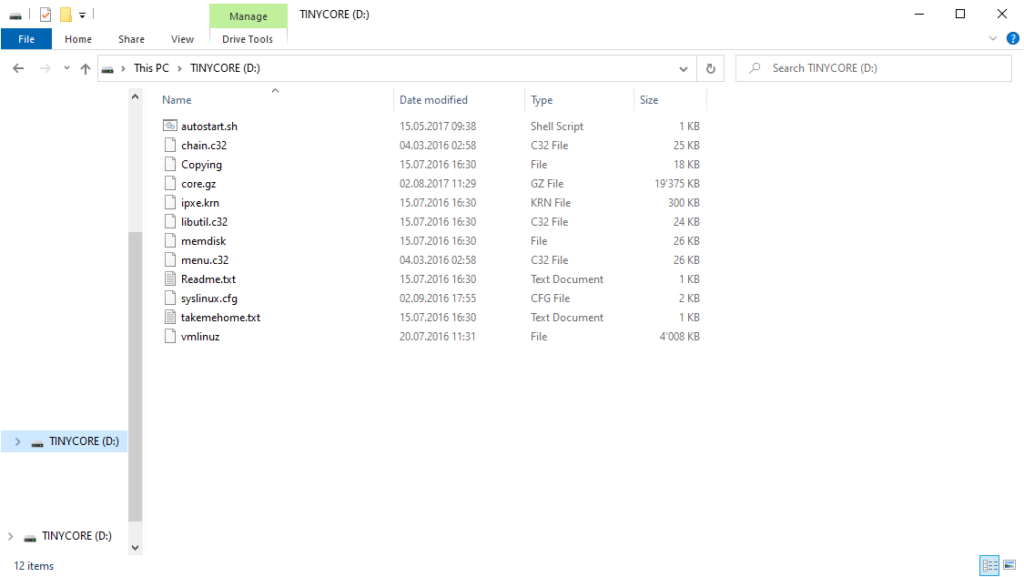Image resolution: width=1024 pixels, height=577 pixels.
Task: Click the Properties icon in quick access toolbar
Action: click(x=45, y=14)
